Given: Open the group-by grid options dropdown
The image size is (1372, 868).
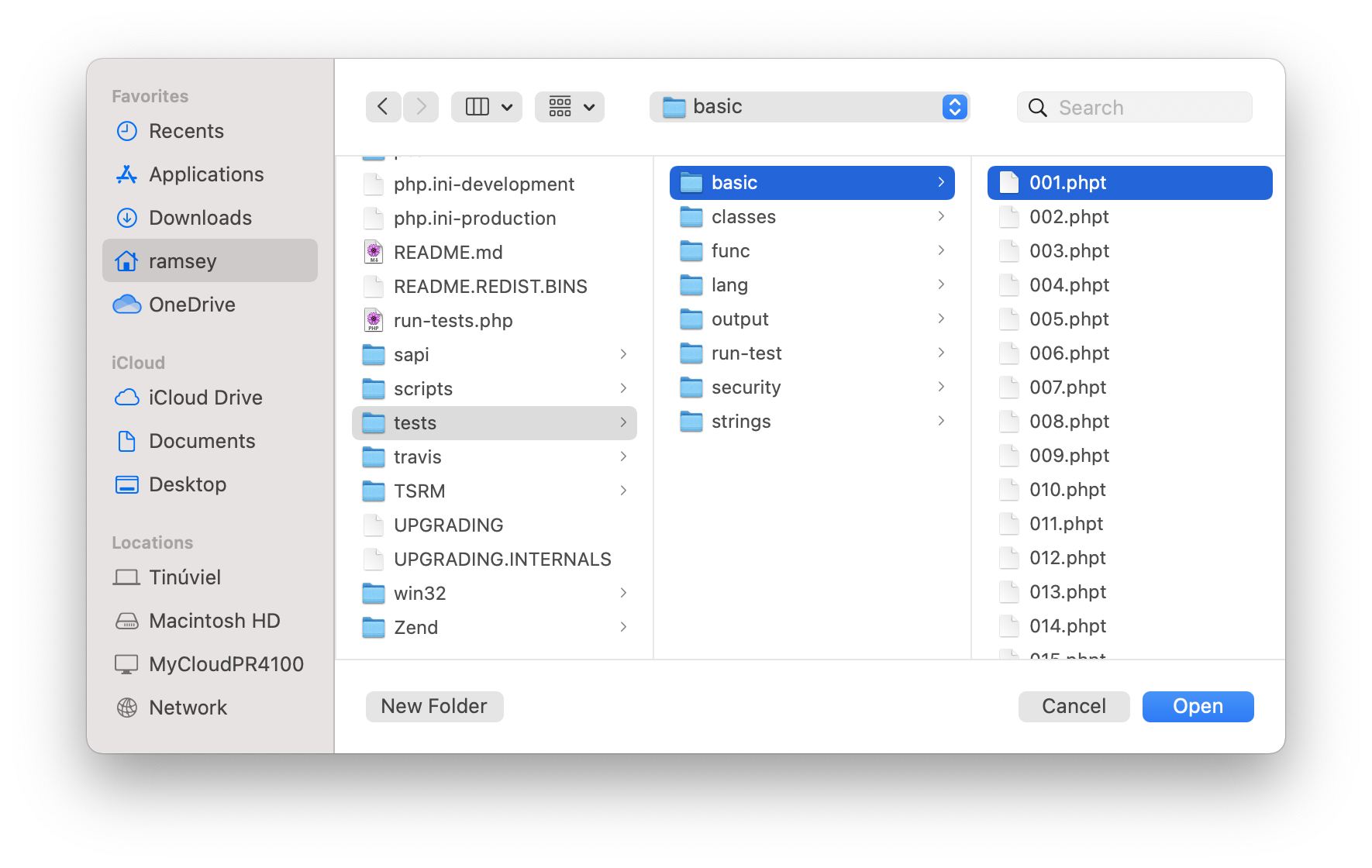Looking at the screenshot, I should coord(570,107).
